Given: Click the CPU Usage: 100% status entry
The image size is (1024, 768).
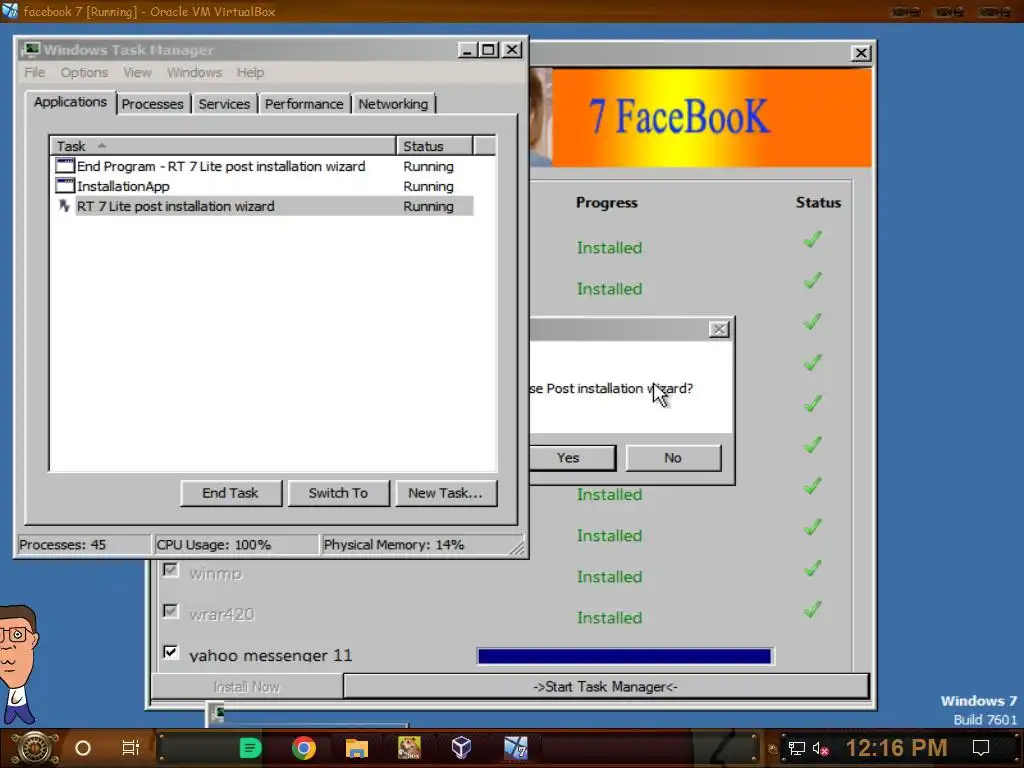Looking at the screenshot, I should (236, 545).
